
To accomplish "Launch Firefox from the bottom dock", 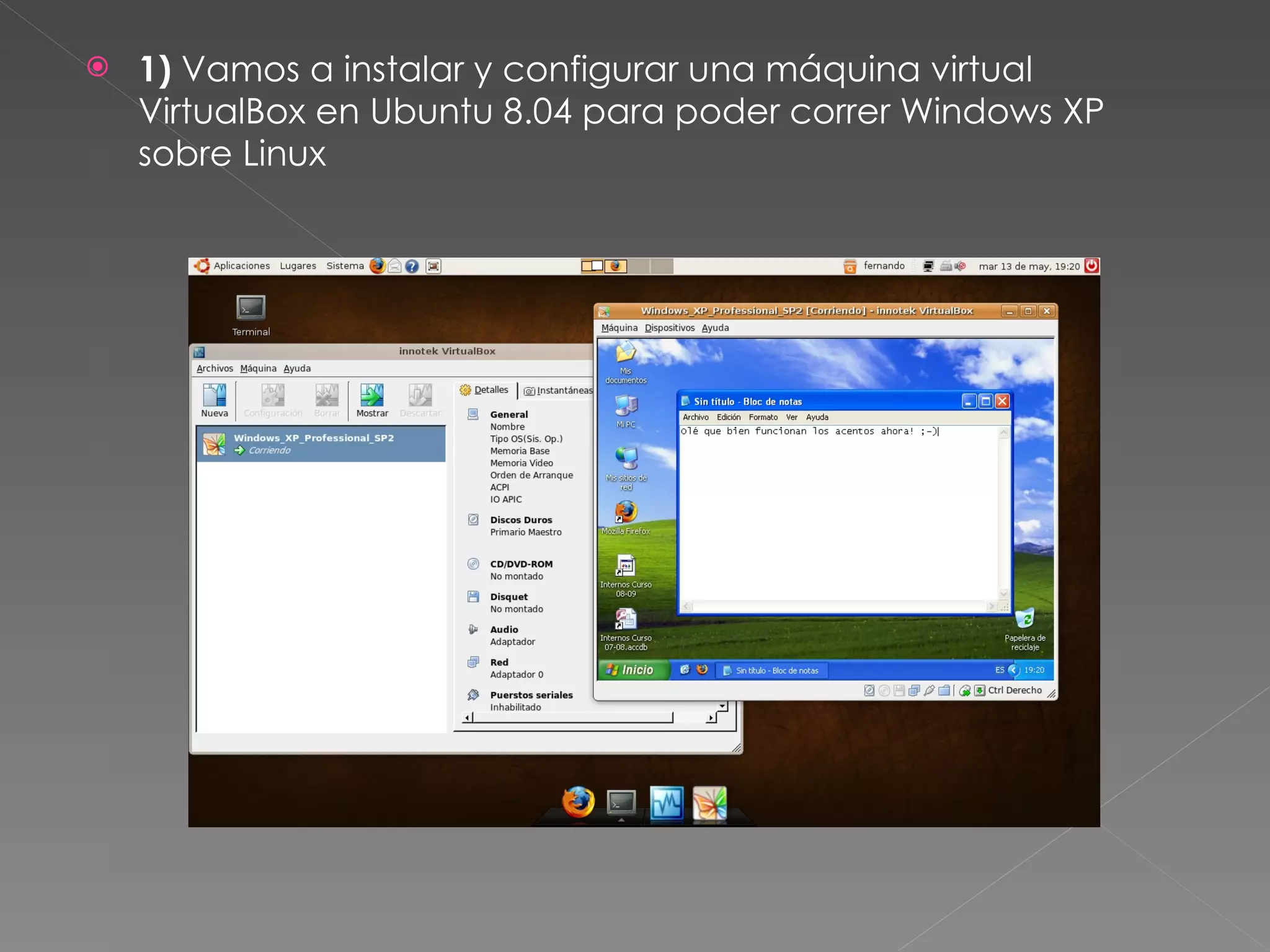I will 578,802.
